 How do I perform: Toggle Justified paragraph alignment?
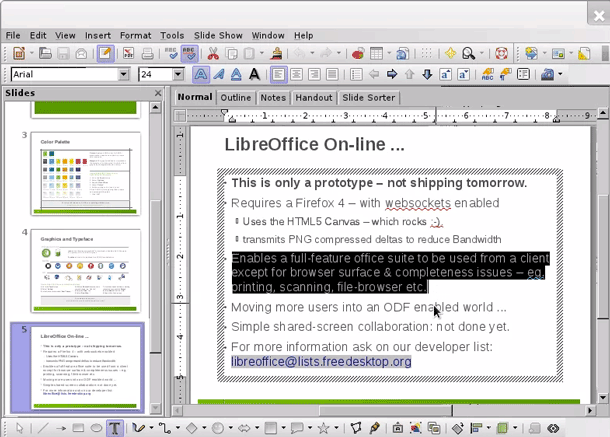coord(332,74)
